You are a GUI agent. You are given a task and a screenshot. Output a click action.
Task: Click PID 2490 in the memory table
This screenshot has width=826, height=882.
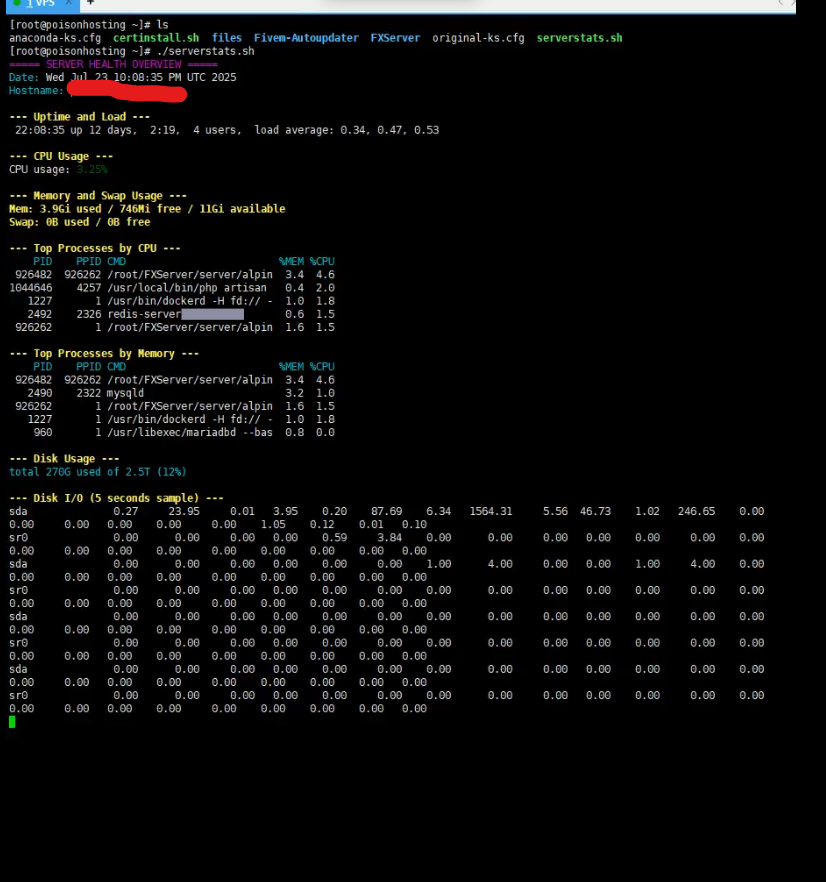tap(39, 393)
